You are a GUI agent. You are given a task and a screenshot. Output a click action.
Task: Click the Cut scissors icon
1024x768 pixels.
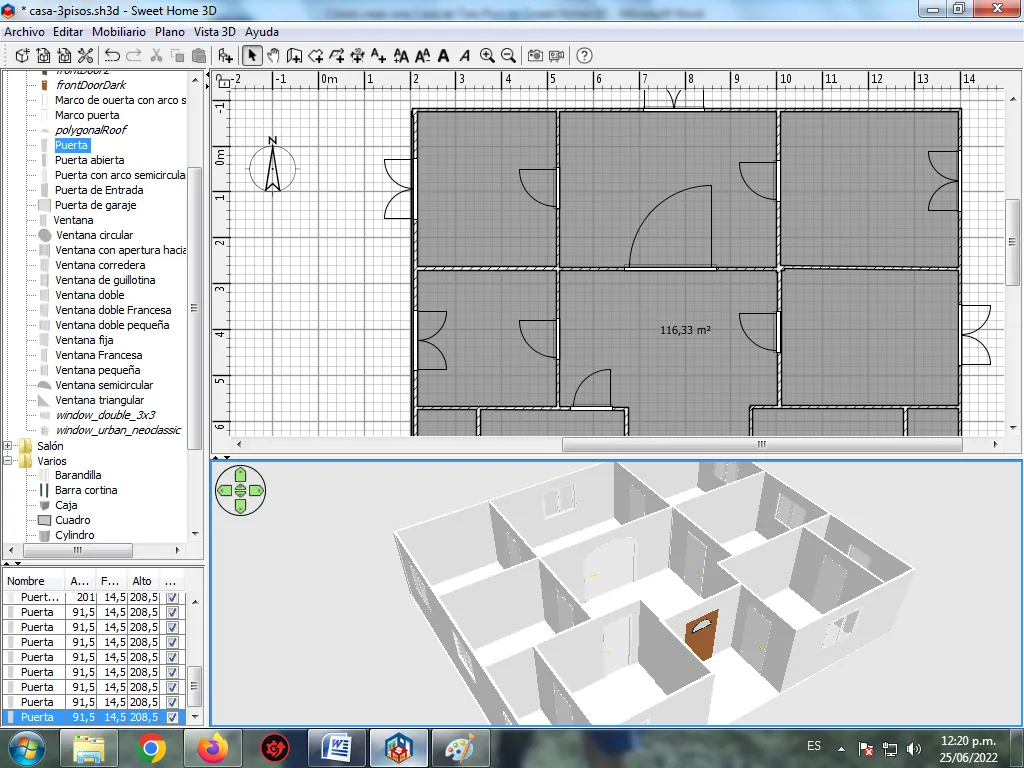(156, 56)
